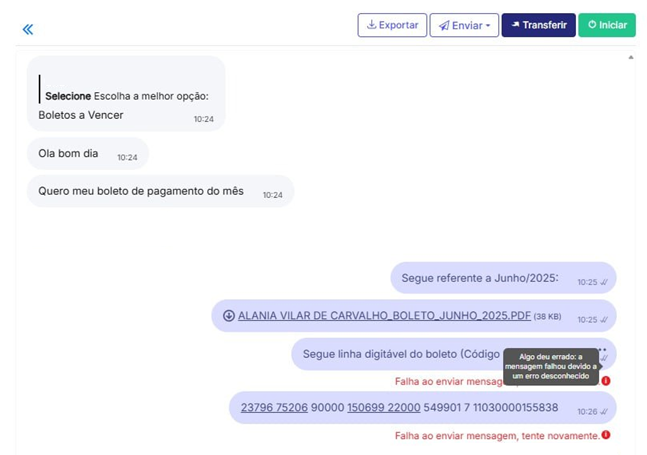This screenshot has width=647, height=455.
Task: Click the Transferir button
Action: pos(538,25)
